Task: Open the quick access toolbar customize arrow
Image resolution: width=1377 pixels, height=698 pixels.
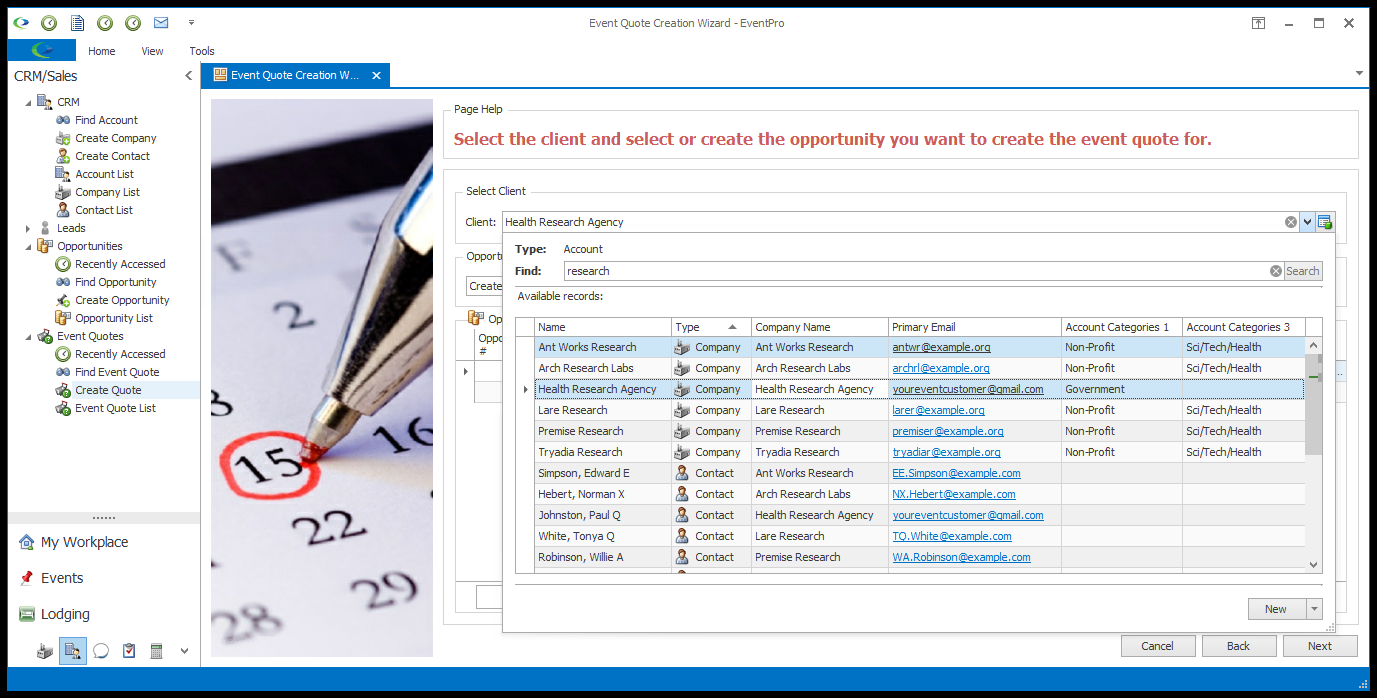Action: click(191, 22)
